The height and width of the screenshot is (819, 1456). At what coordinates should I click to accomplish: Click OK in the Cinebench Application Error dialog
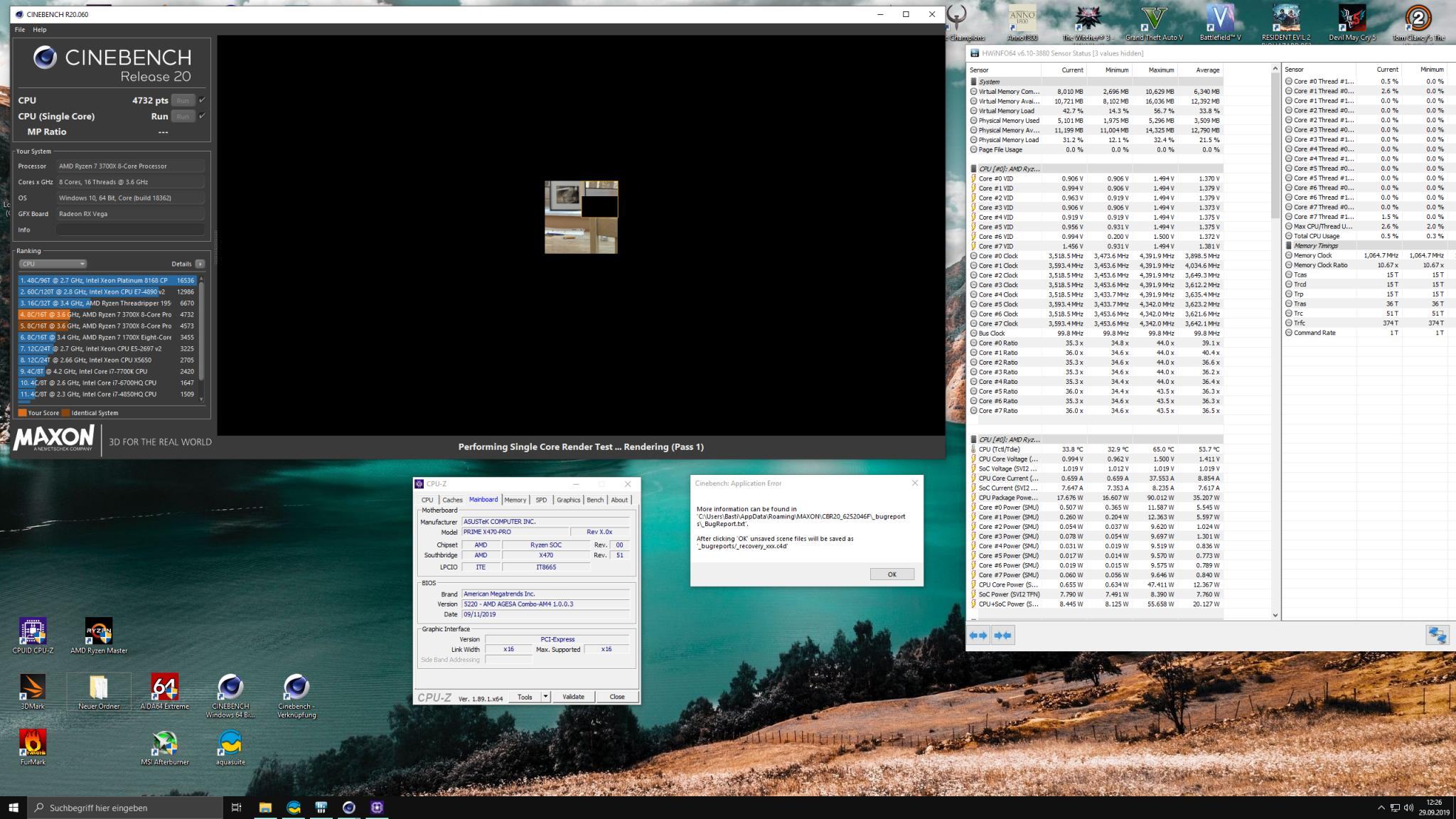click(x=892, y=574)
